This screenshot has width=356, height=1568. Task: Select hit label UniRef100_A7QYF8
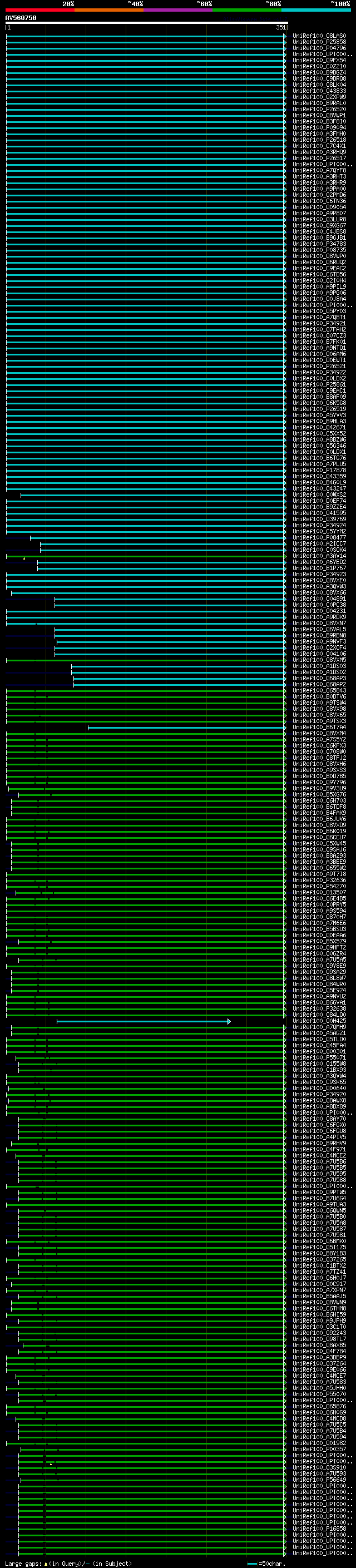coord(319,170)
